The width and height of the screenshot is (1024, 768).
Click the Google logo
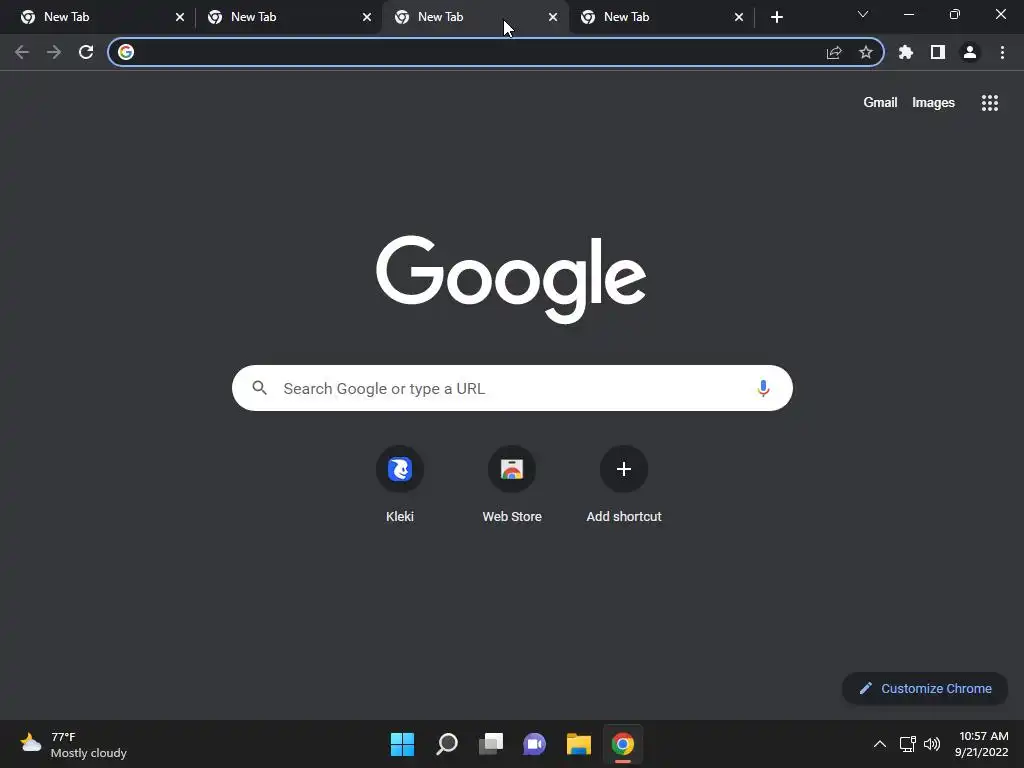511,279
